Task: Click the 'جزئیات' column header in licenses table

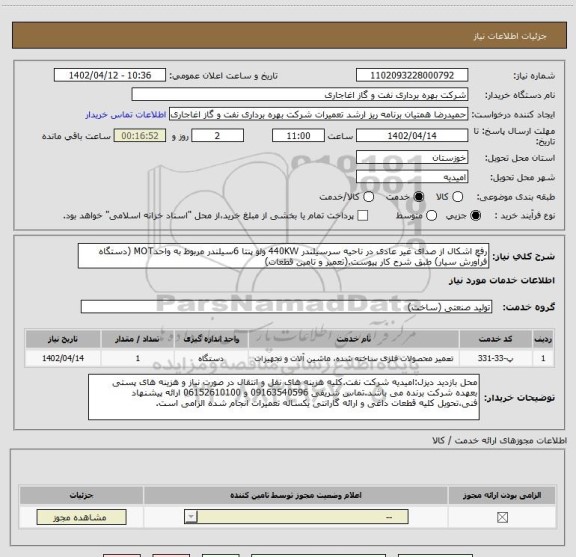Action: pos(82,495)
